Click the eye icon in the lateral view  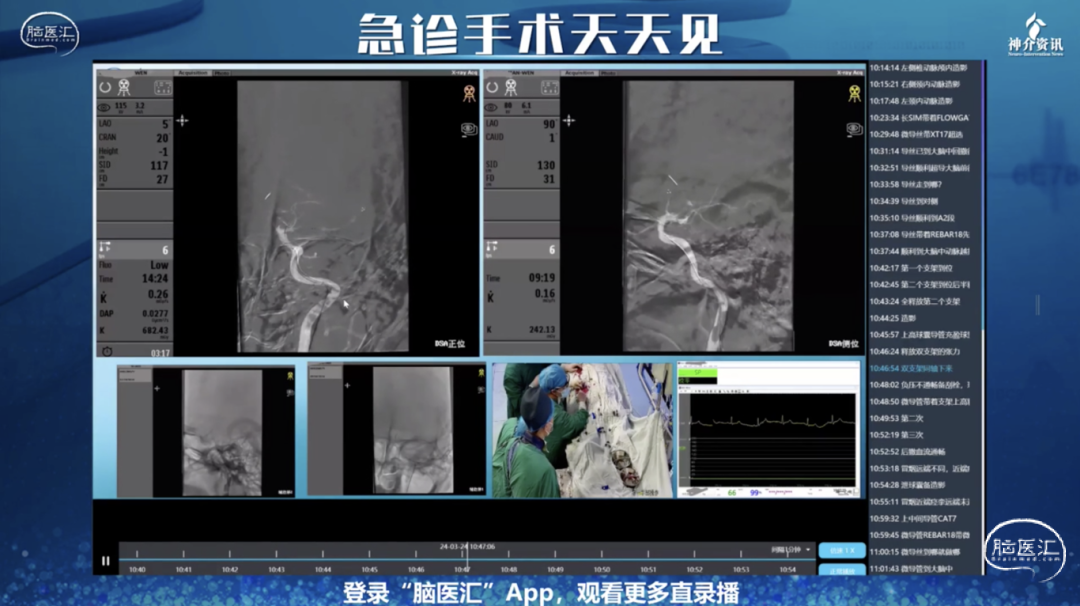(855, 129)
